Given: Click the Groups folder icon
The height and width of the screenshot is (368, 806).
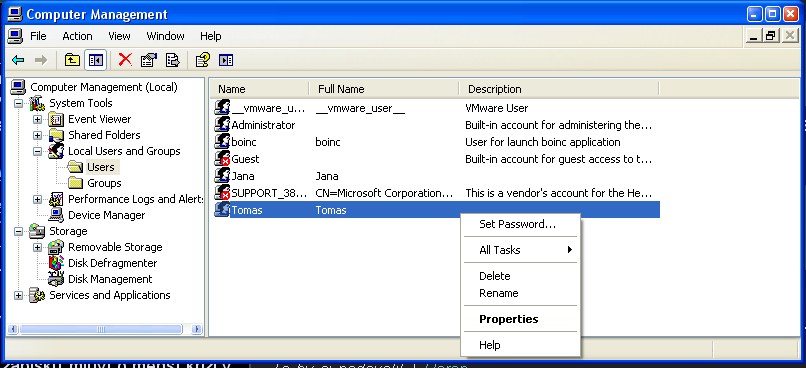Looking at the screenshot, I should click(x=76, y=183).
